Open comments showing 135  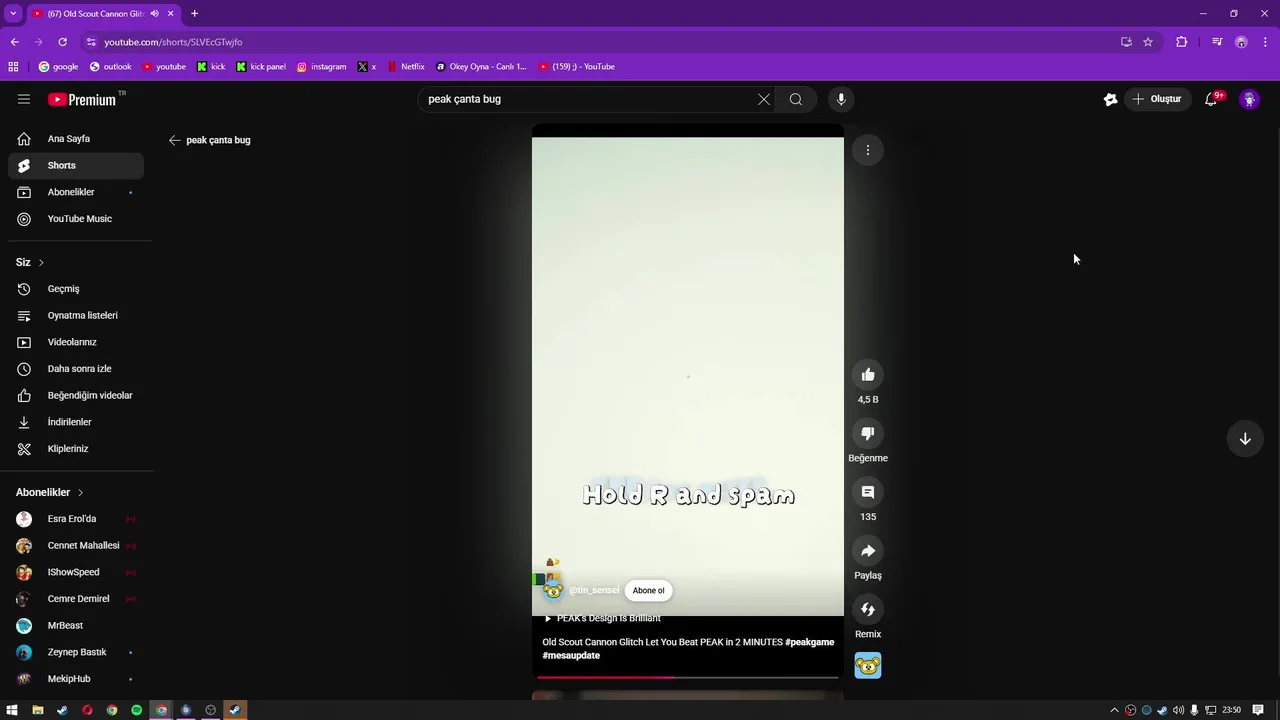click(x=868, y=492)
